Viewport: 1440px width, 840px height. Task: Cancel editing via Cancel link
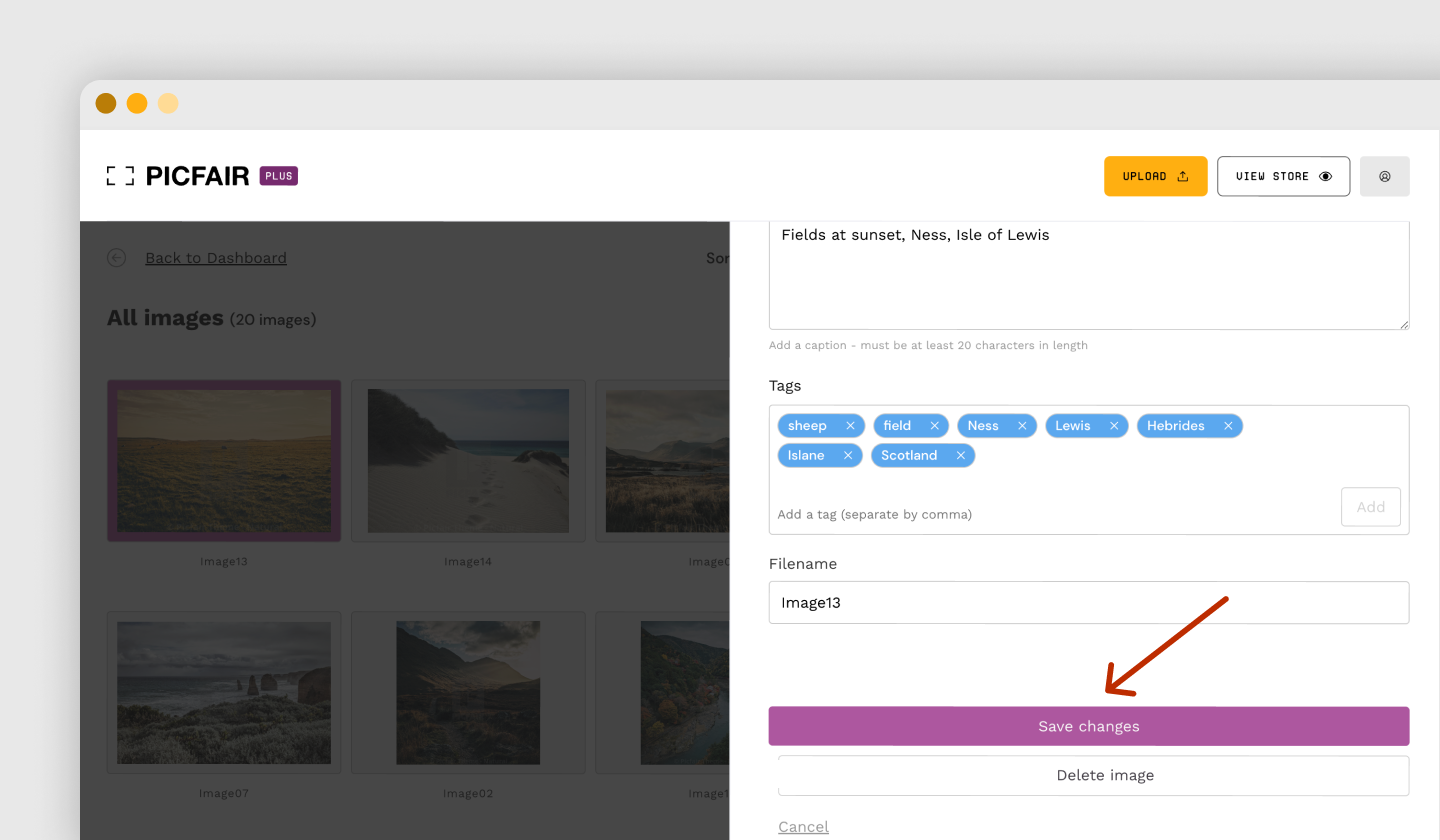(x=803, y=827)
